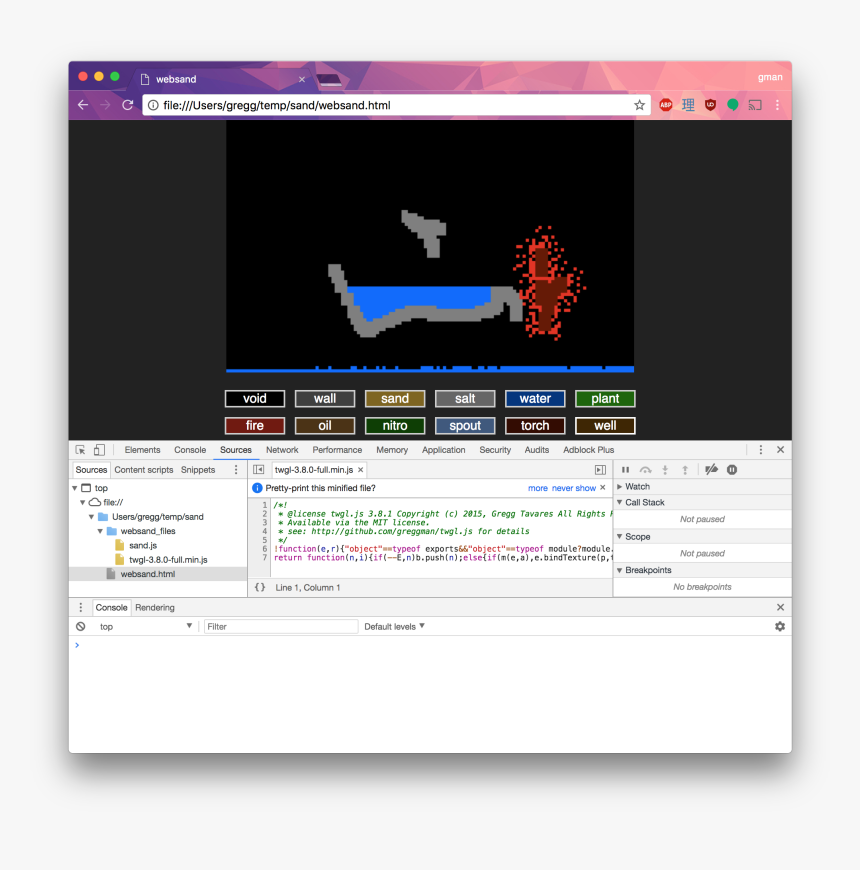Hide the debugger sidebar pane
Screen dimensions: 860x870
pyautogui.click(x=600, y=470)
